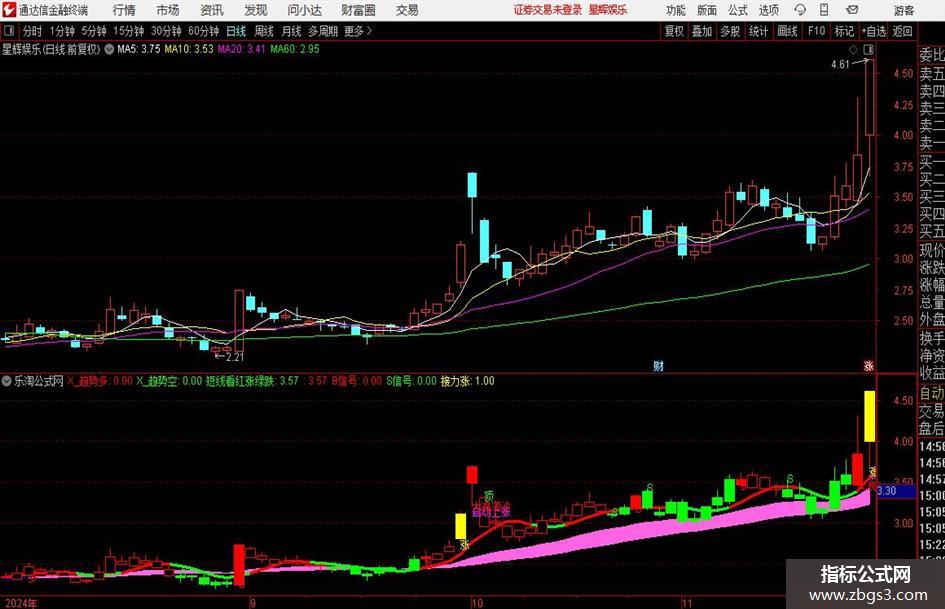Click the MA20: 3.41 label
The width and height of the screenshot is (945, 609).
242,49
